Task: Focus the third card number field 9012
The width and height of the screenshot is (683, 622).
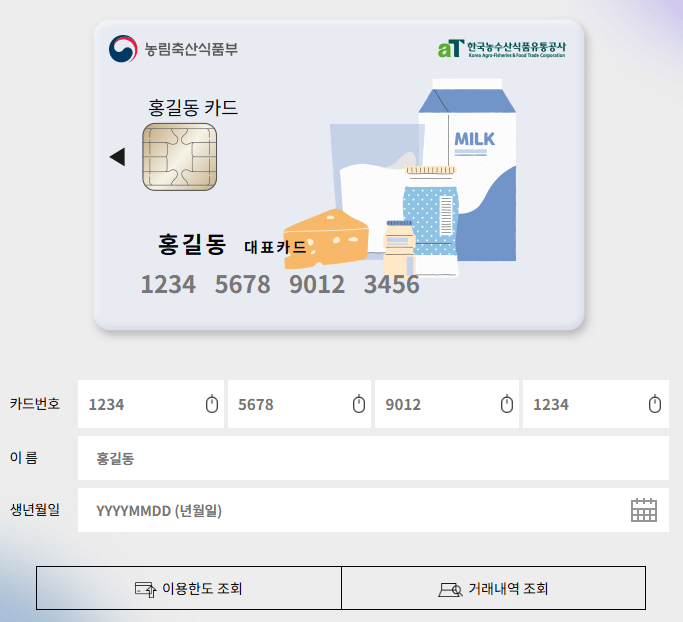Action: pyautogui.click(x=447, y=404)
